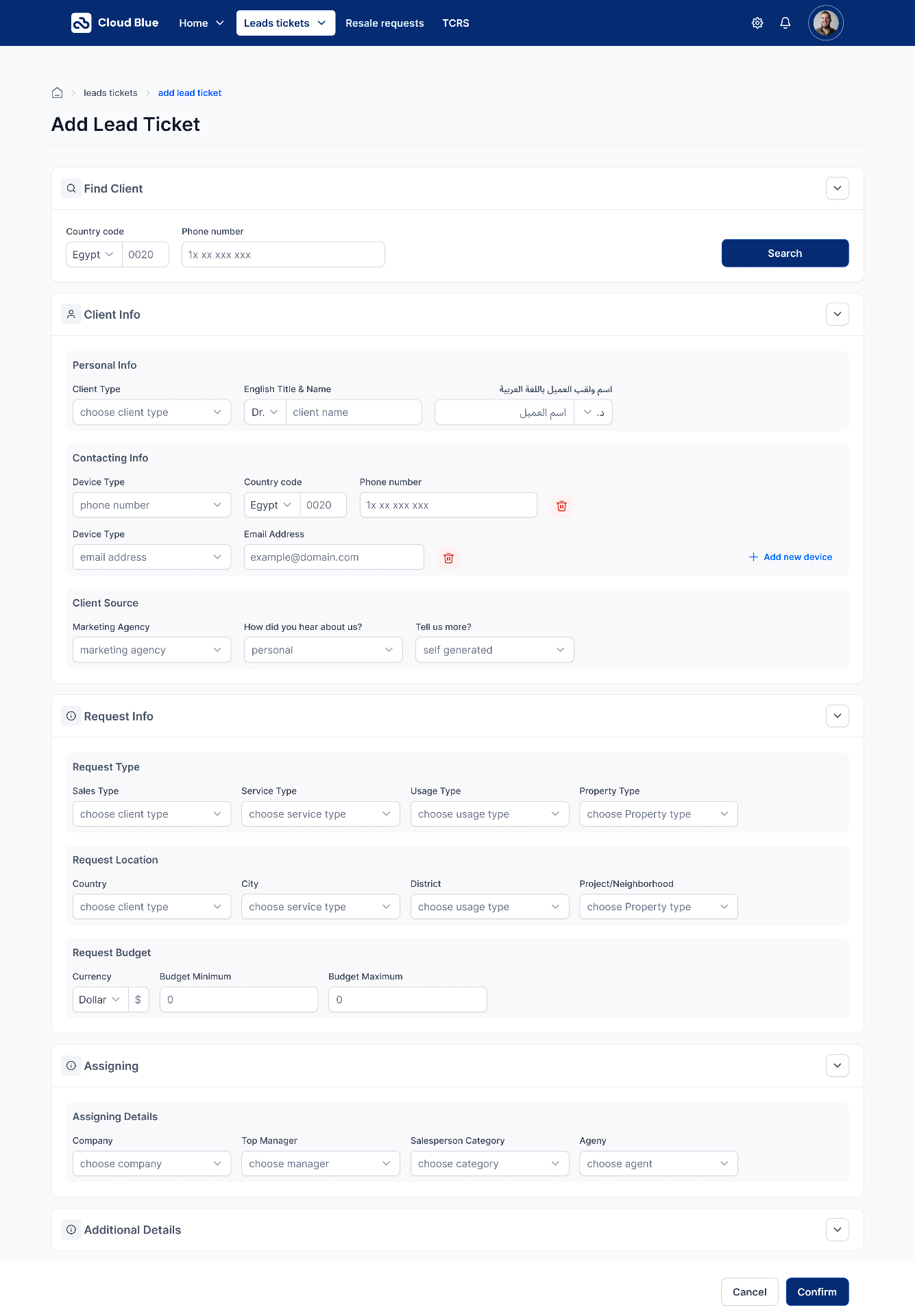Go to home via breadcrumb house icon
This screenshot has width=915, height=1316.
click(58, 93)
